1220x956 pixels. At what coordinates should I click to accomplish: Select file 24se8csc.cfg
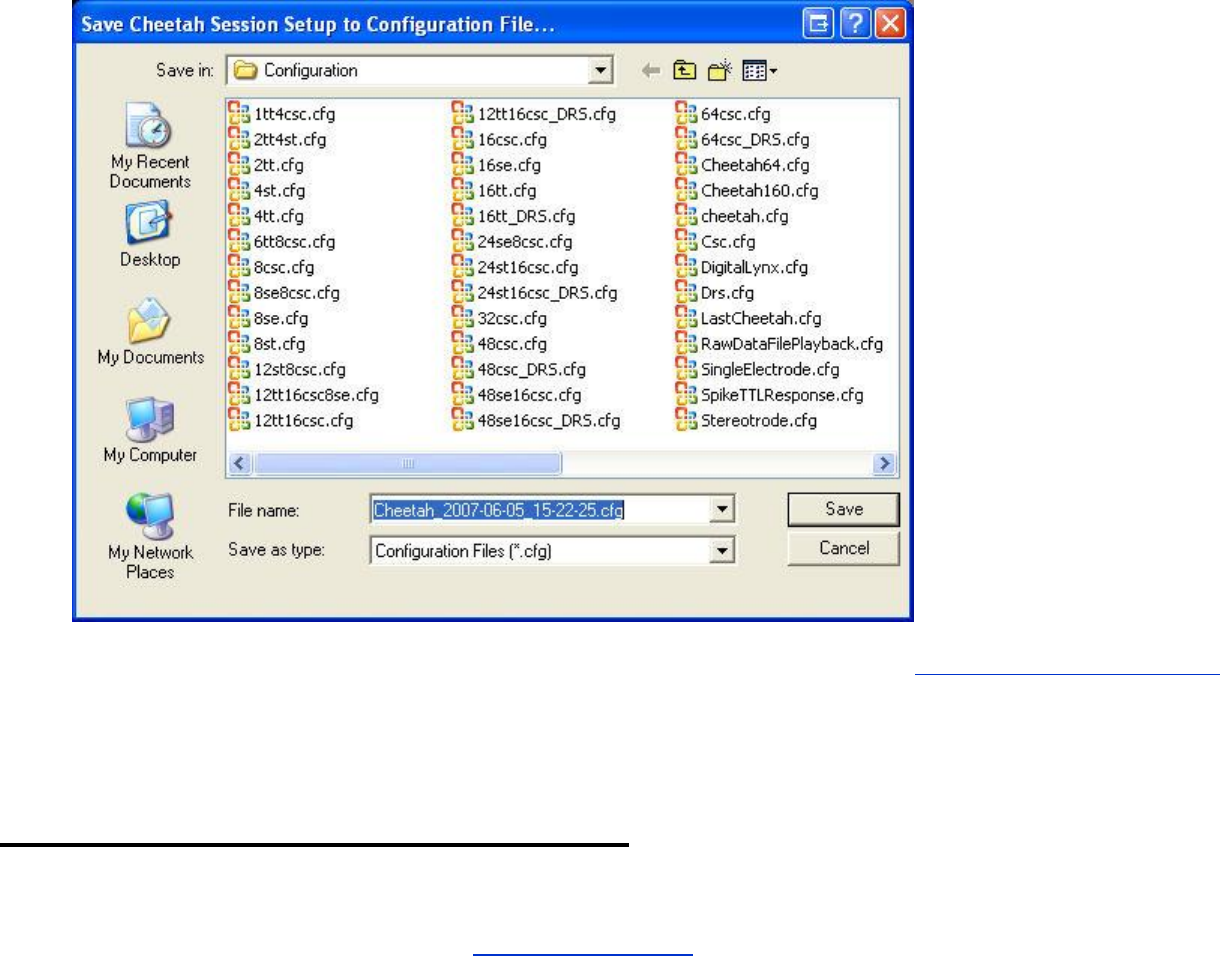click(514, 242)
